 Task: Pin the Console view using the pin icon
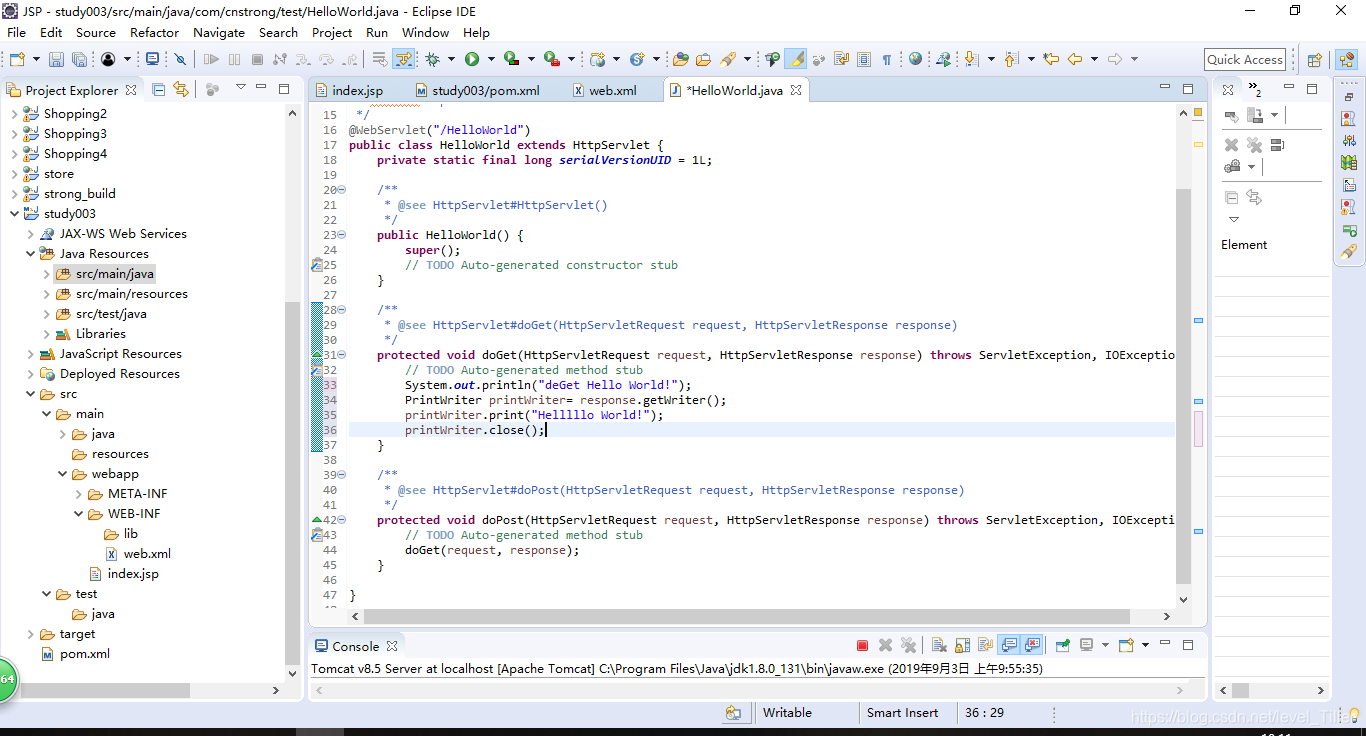pyautogui.click(x=1061, y=645)
